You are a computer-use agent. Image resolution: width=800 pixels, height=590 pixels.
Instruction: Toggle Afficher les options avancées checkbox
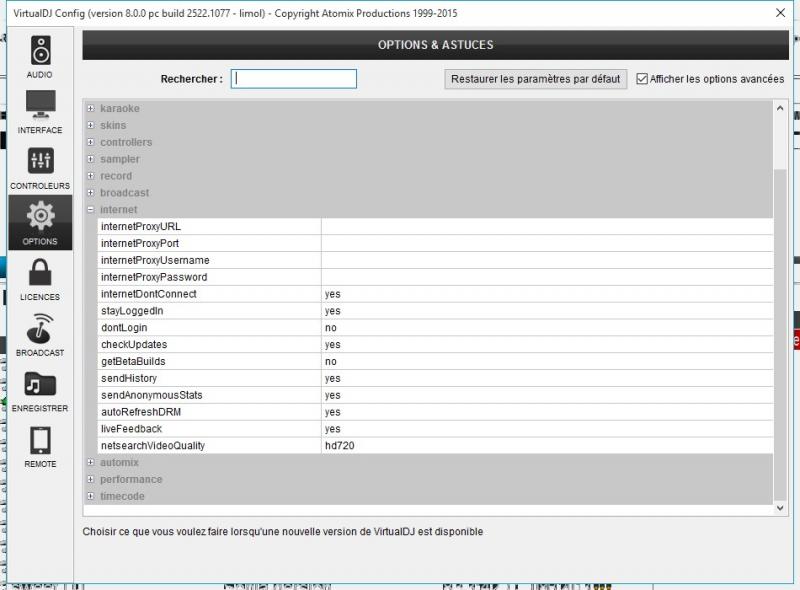pyautogui.click(x=642, y=79)
